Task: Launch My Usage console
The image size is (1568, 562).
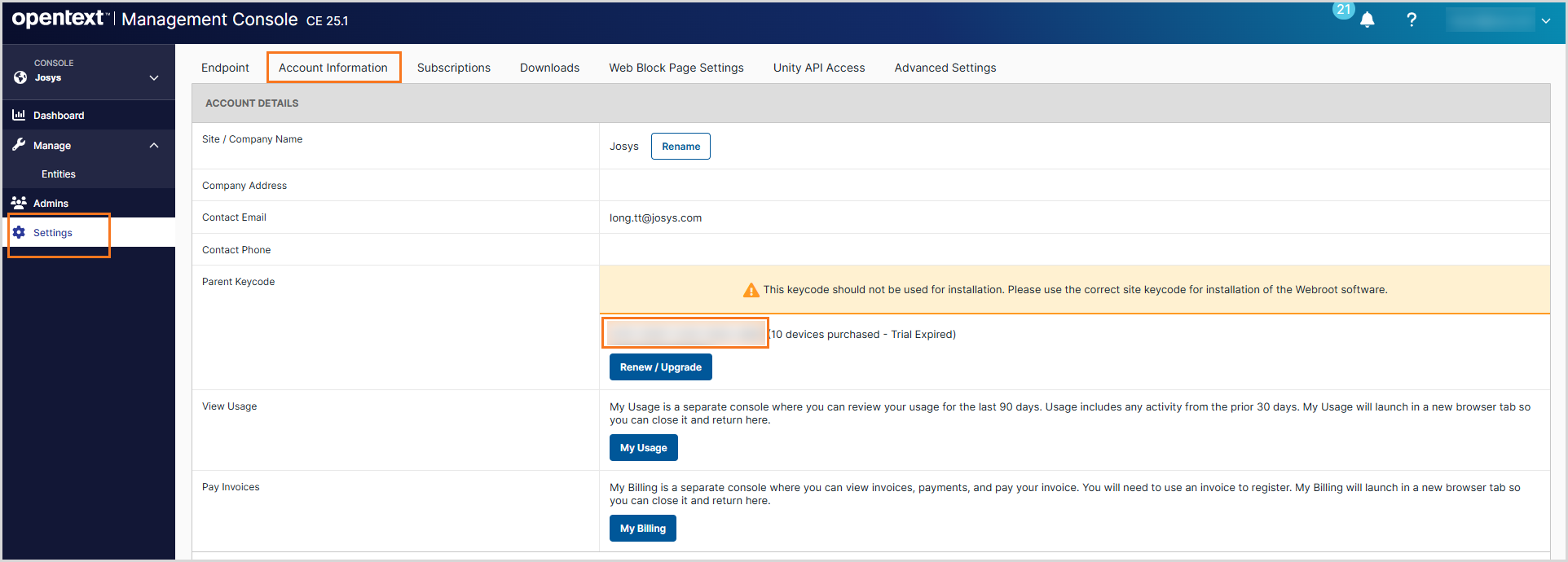Action: (x=644, y=448)
